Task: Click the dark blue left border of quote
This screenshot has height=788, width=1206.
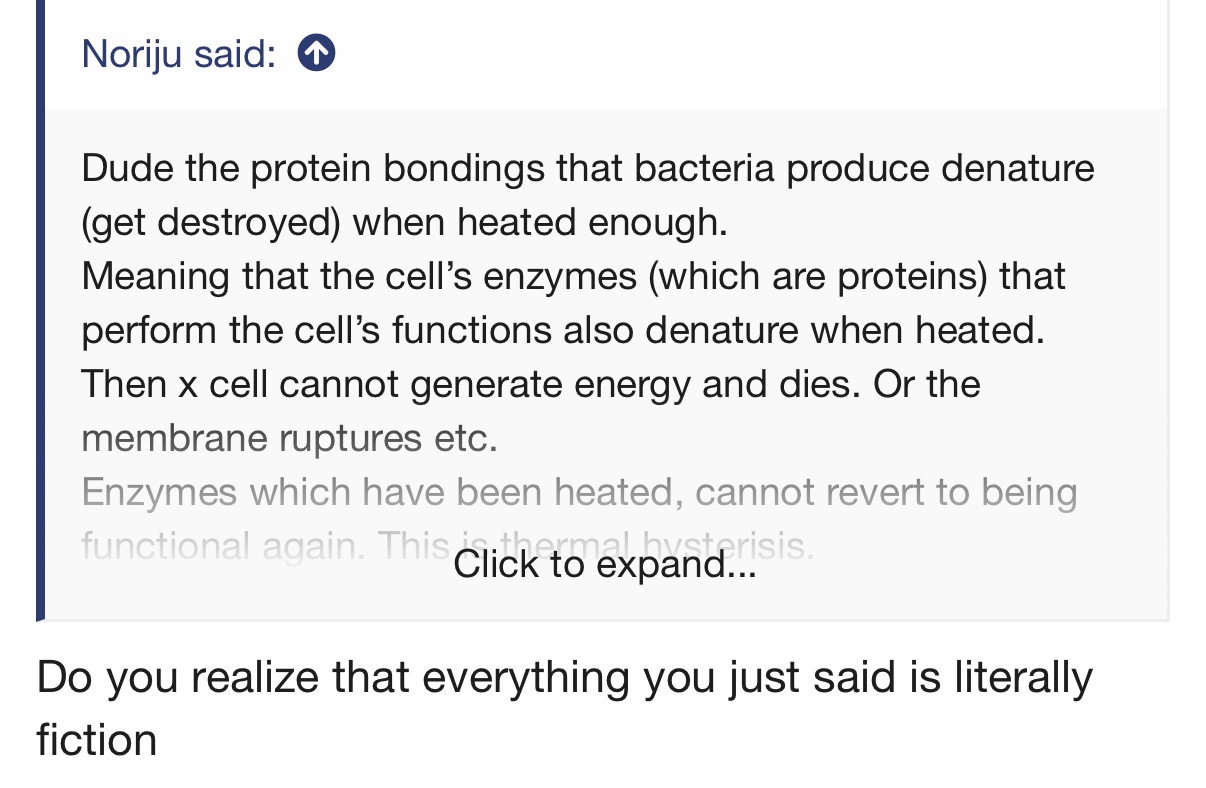Action: 40,310
